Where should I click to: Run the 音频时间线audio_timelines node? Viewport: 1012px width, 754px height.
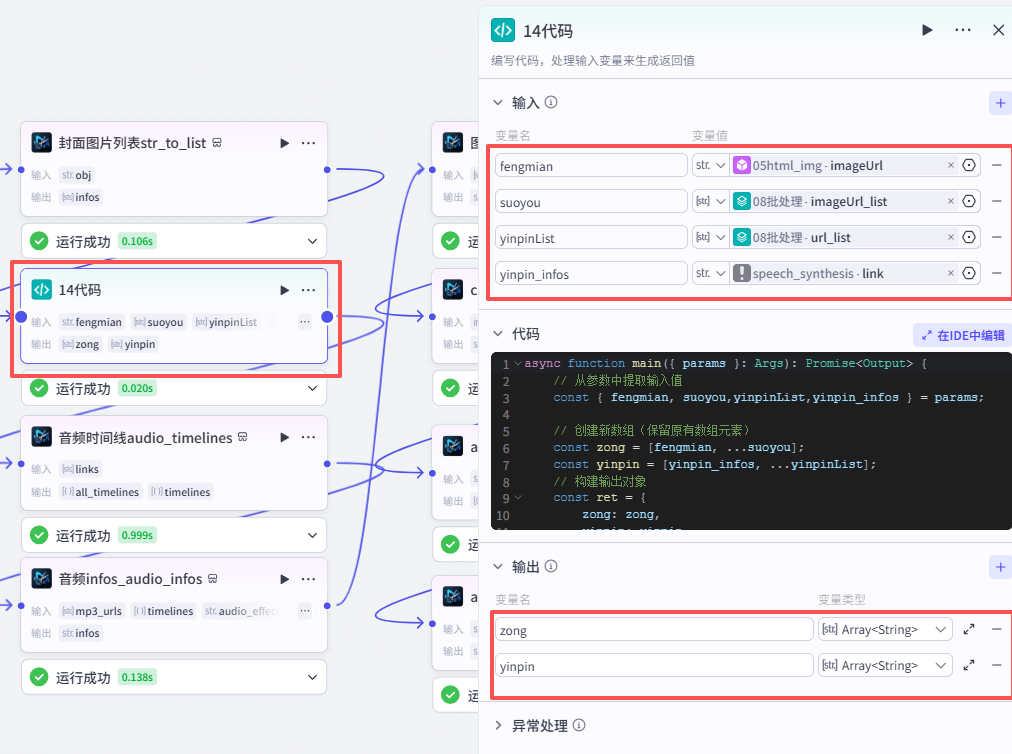tap(284, 438)
